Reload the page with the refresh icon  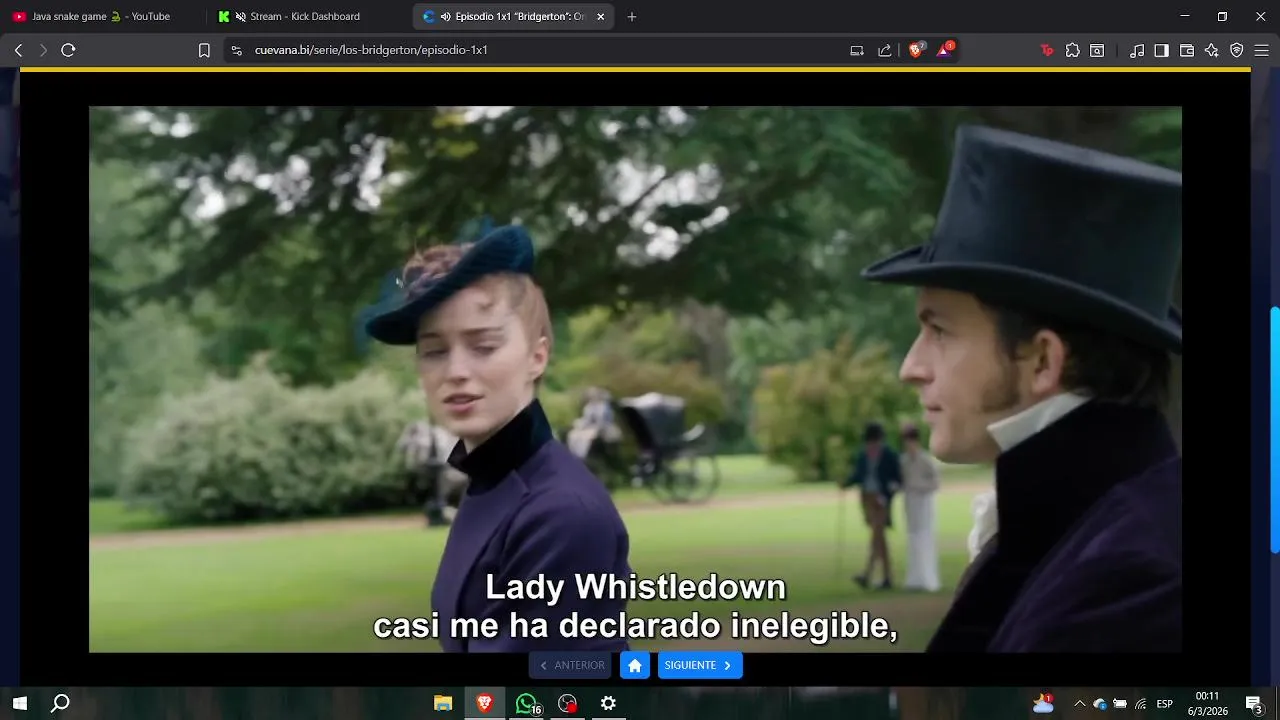point(68,50)
